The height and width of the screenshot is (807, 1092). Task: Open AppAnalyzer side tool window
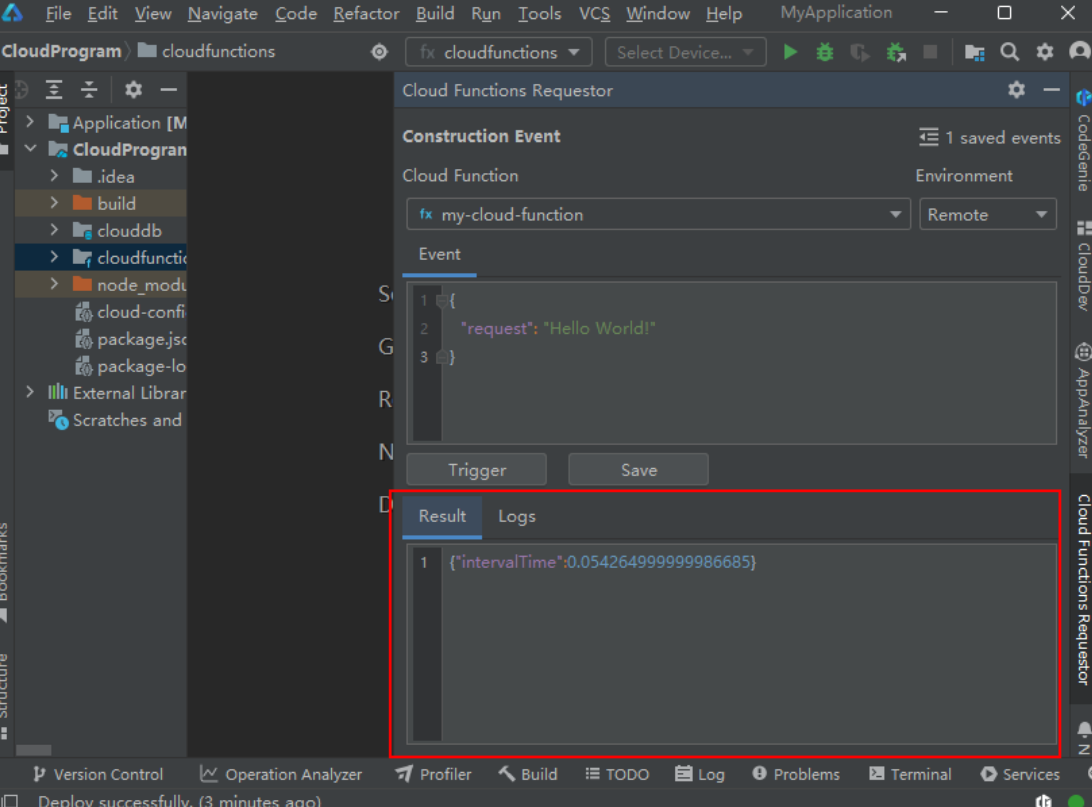click(x=1084, y=400)
